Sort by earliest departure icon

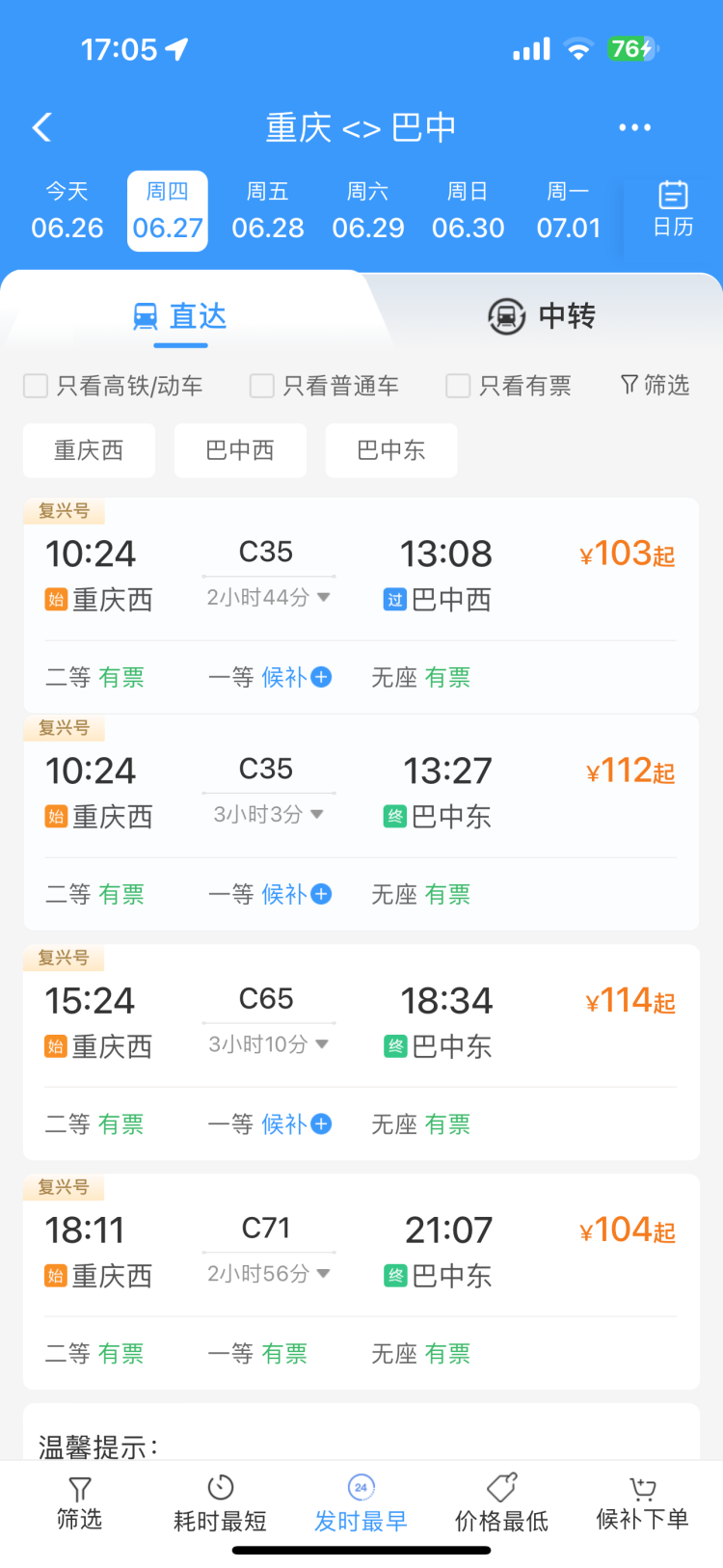click(x=361, y=1487)
